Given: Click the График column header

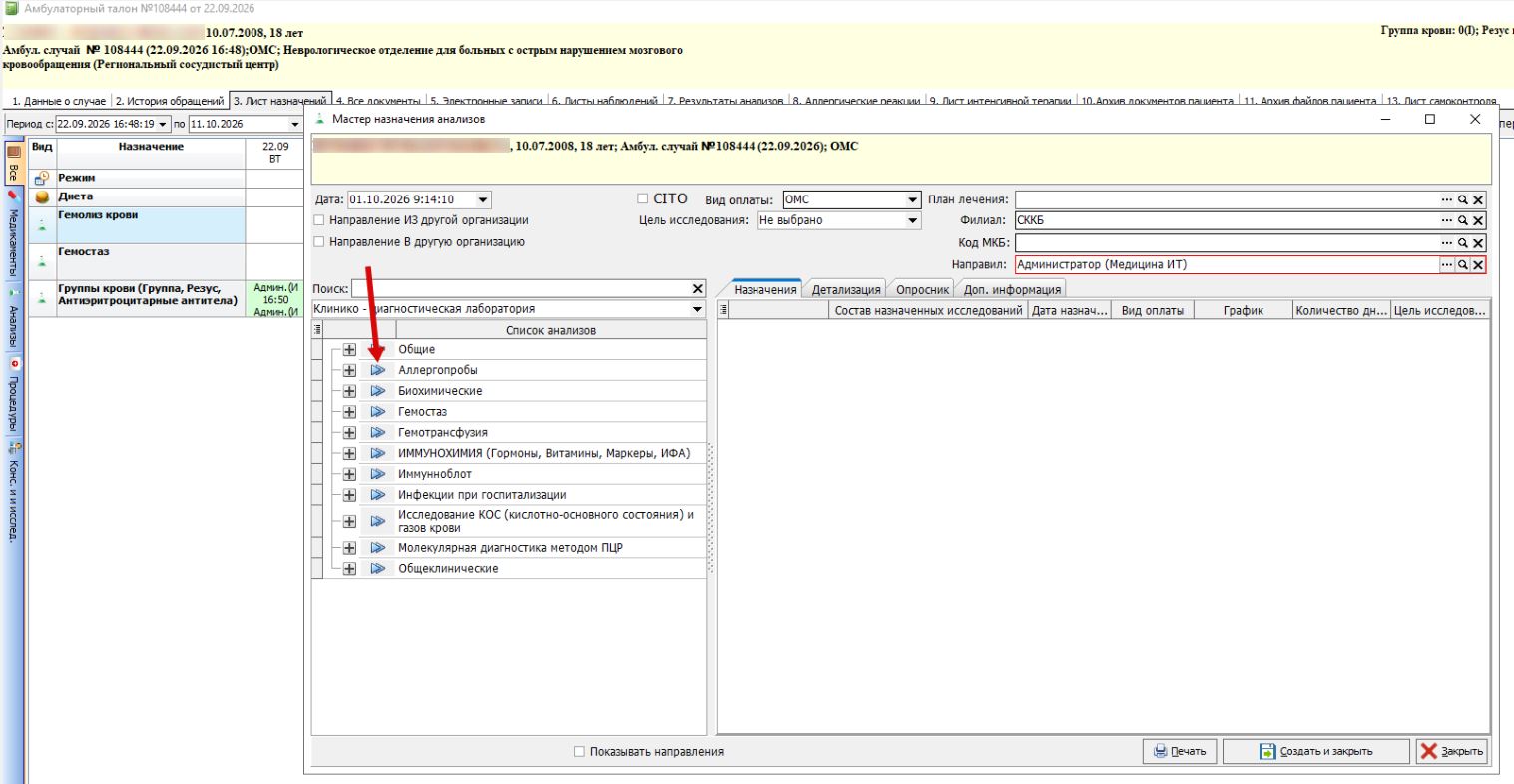Looking at the screenshot, I should pyautogui.click(x=1244, y=311).
